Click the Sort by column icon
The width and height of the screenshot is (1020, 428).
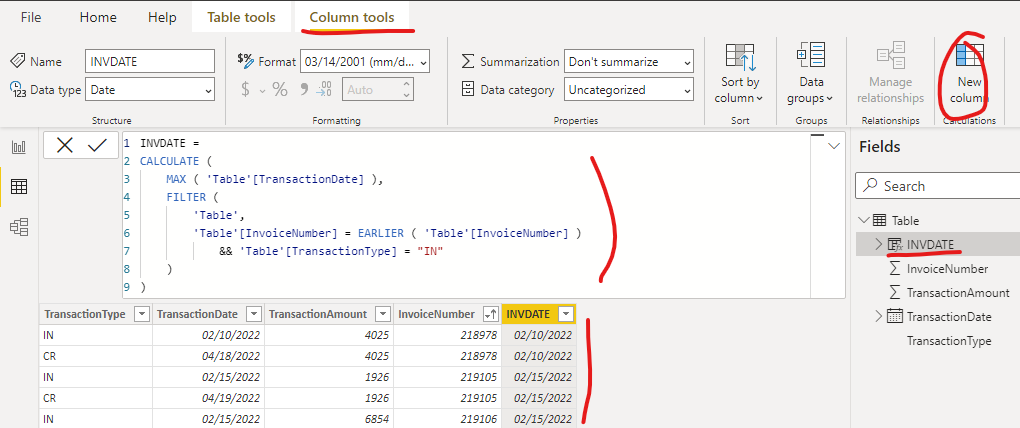(740, 58)
